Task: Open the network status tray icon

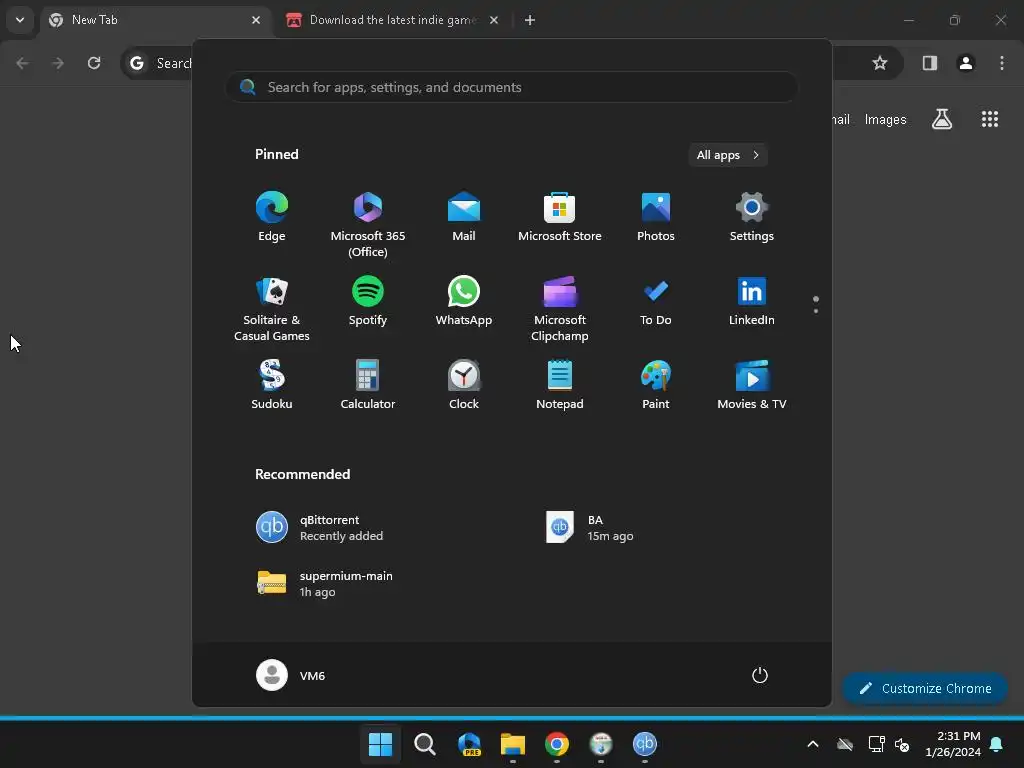Action: [x=876, y=744]
